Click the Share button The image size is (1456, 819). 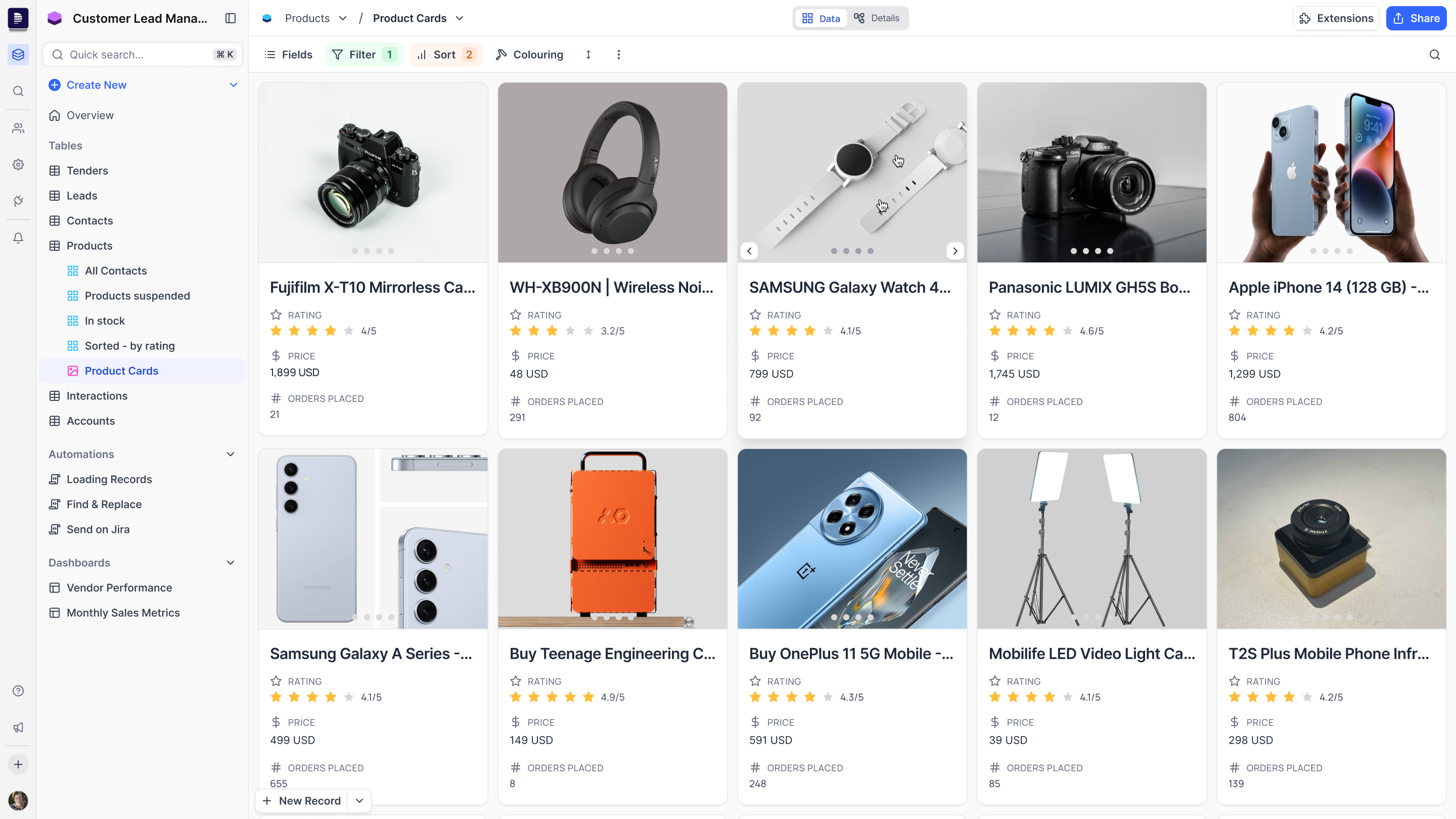[x=1416, y=18]
